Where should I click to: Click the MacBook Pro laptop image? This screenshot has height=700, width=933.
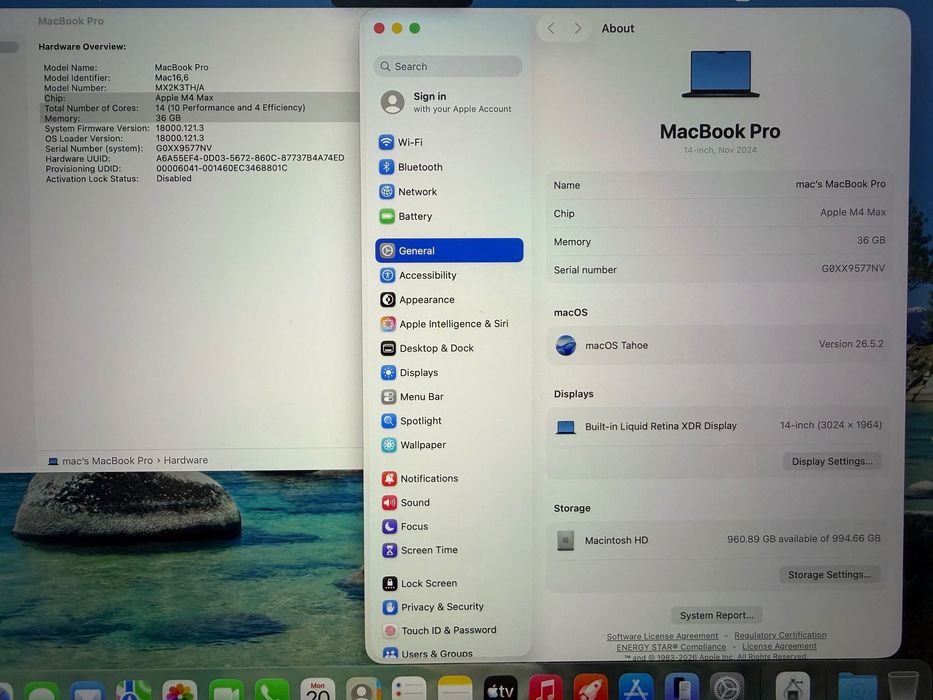pyautogui.click(x=721, y=74)
